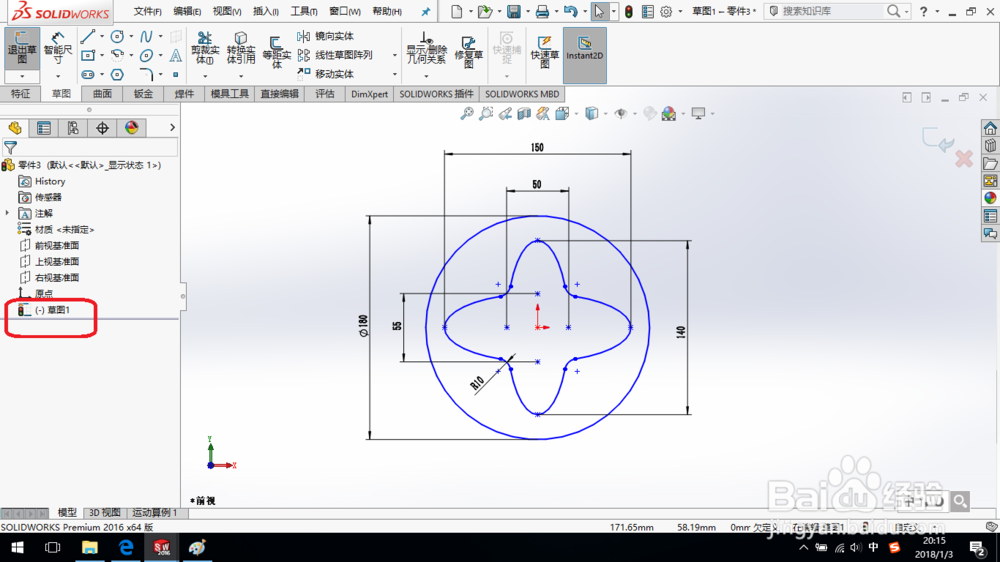Open the DimXpertManager tab

tap(102, 128)
